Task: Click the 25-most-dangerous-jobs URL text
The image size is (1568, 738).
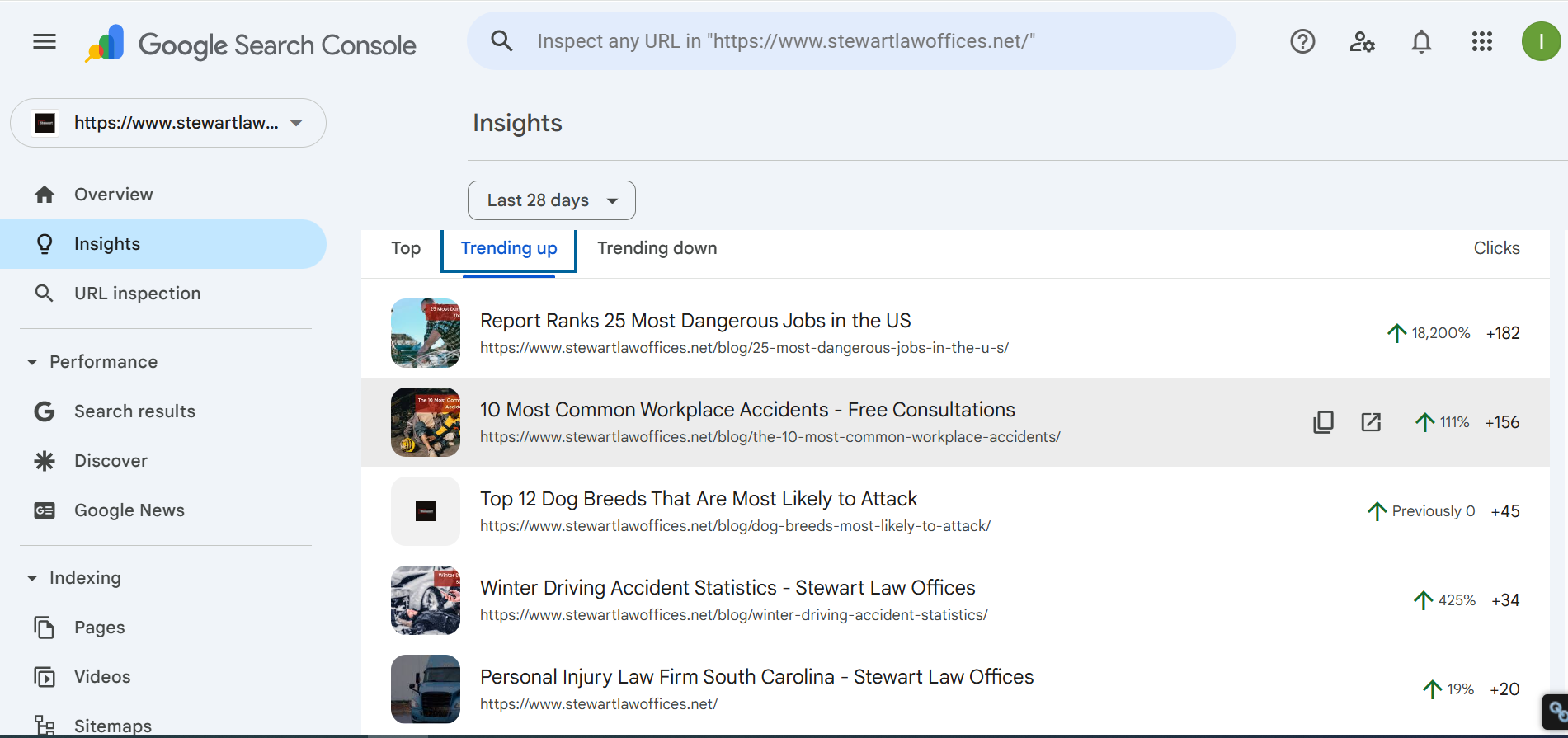Action: coord(744,348)
